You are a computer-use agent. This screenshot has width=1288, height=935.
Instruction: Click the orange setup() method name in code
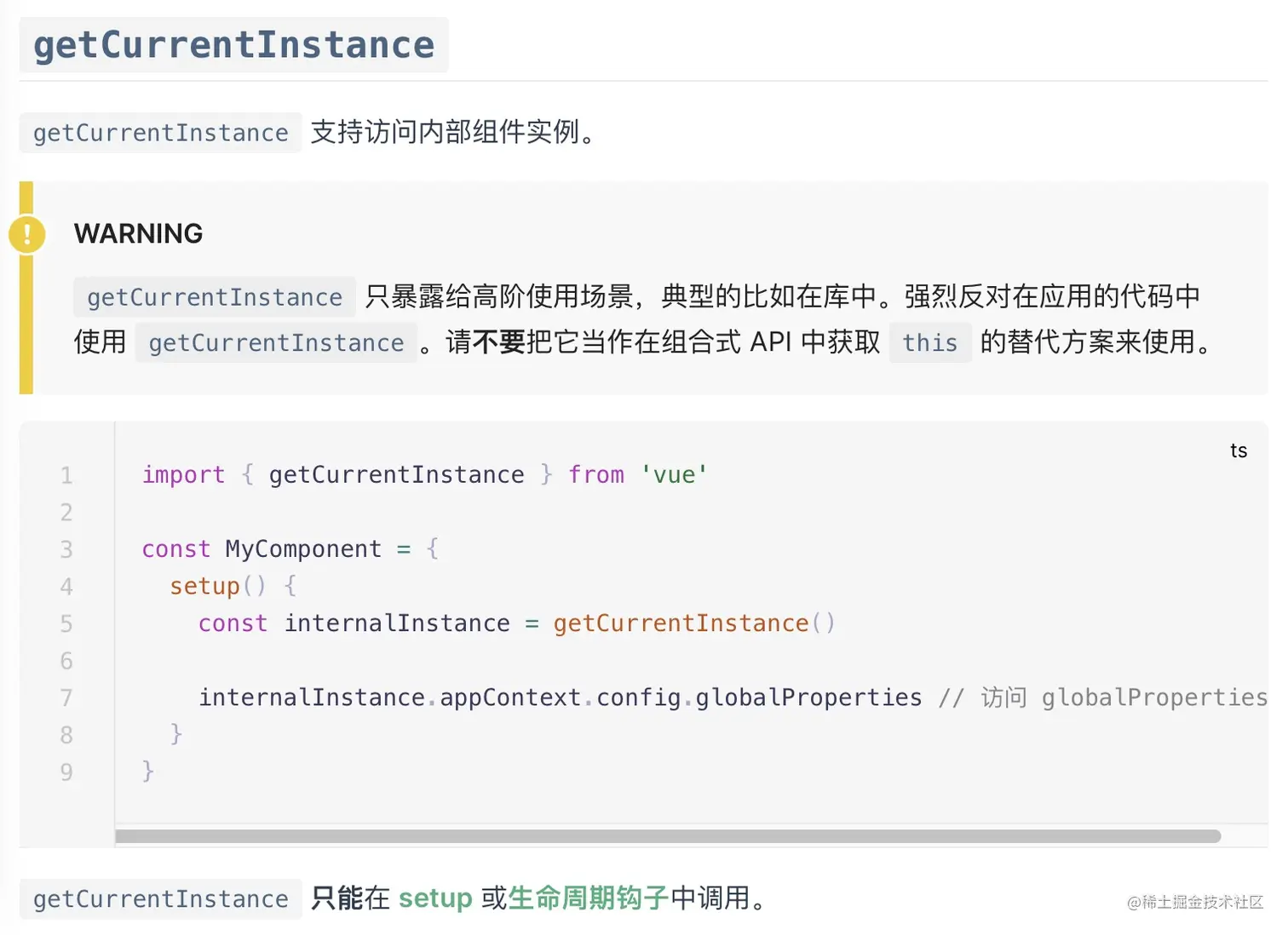pyautogui.click(x=205, y=586)
